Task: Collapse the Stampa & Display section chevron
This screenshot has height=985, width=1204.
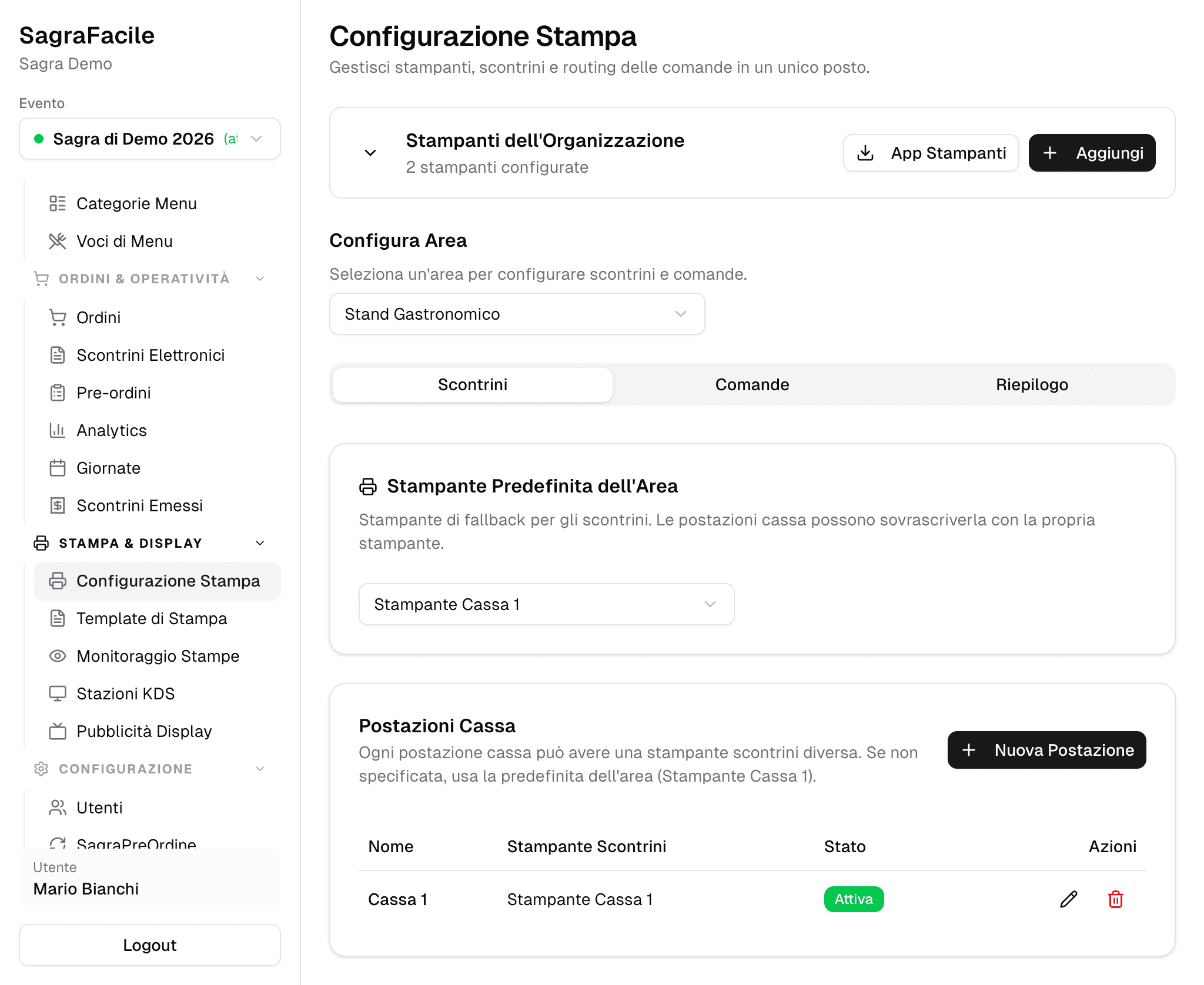Action: 260,543
